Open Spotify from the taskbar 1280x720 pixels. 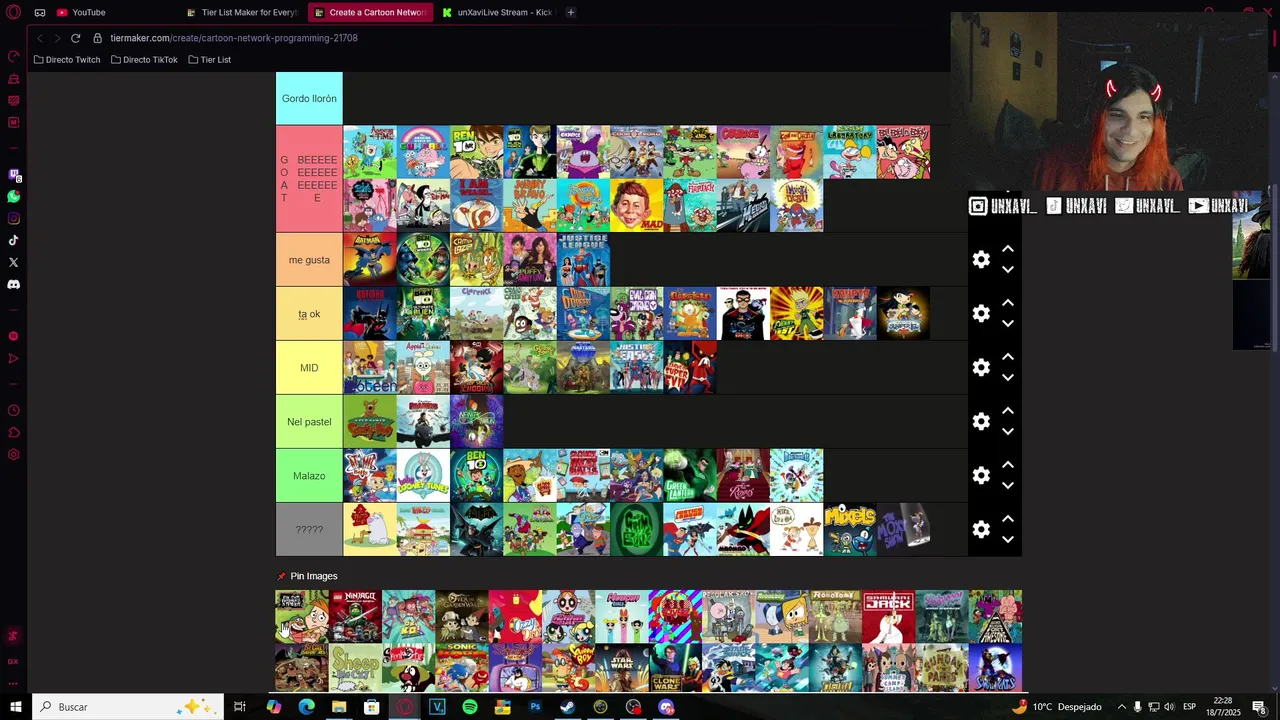click(470, 707)
